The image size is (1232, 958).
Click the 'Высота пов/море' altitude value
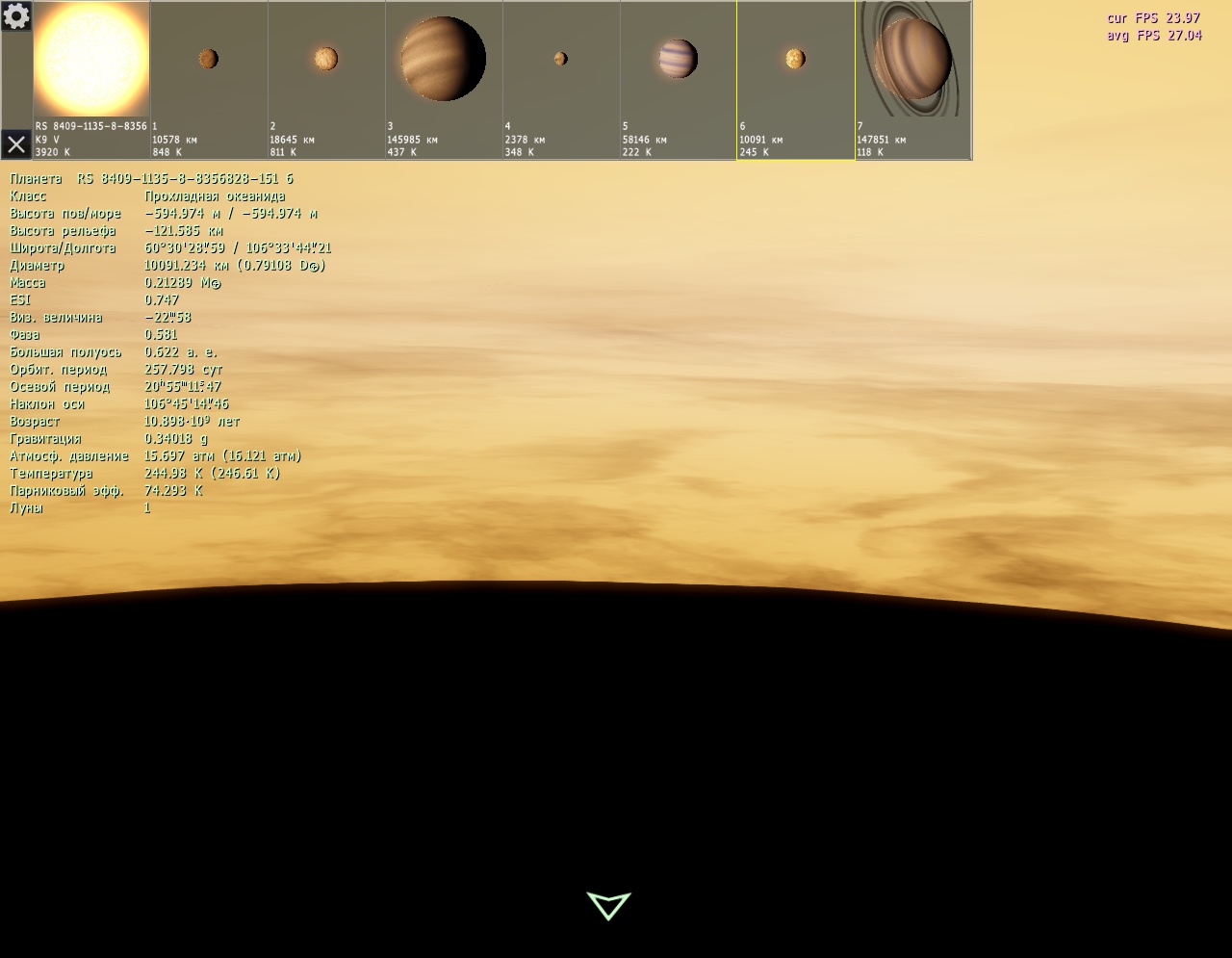point(231,214)
